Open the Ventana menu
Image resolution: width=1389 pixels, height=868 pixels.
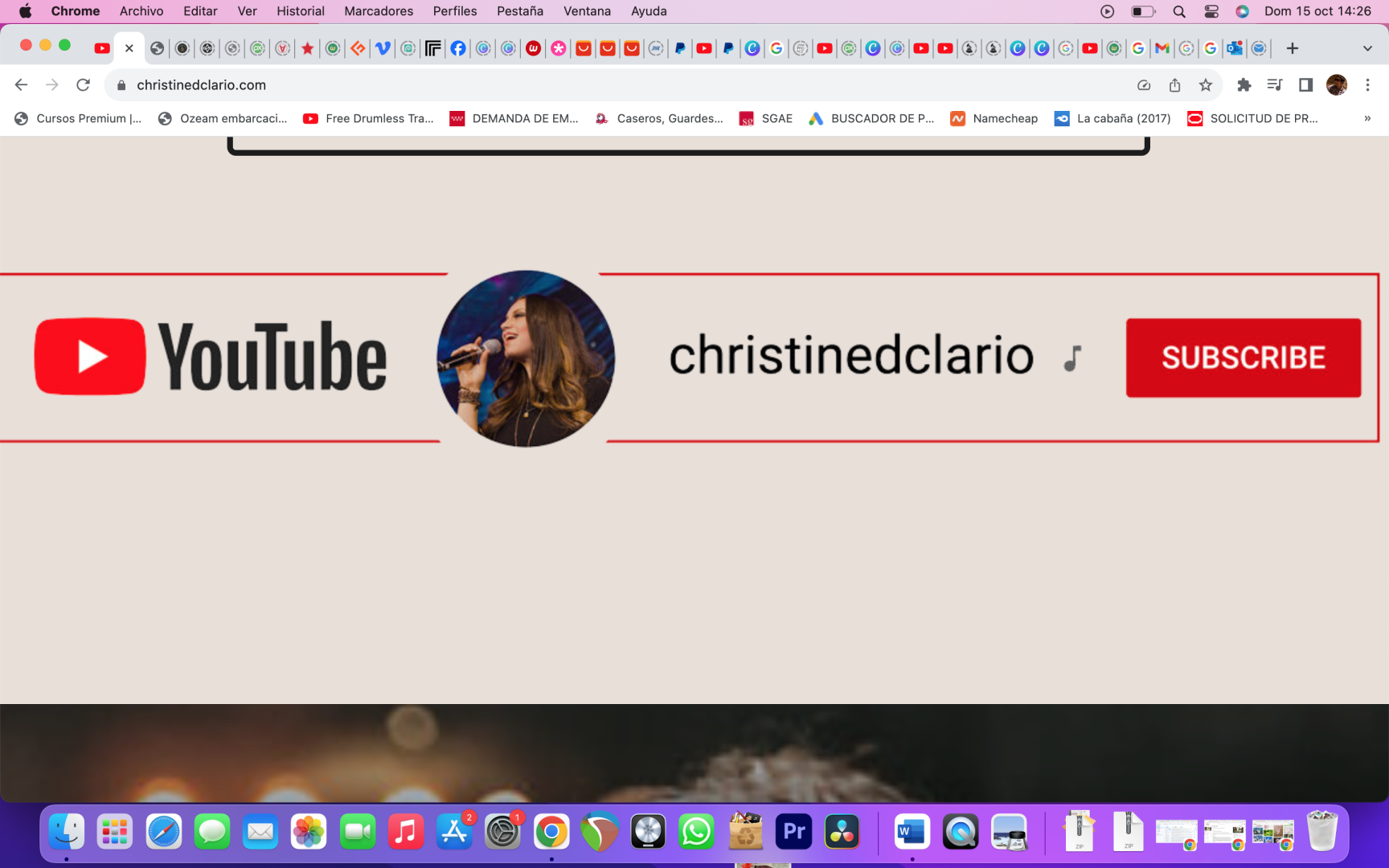(x=587, y=11)
